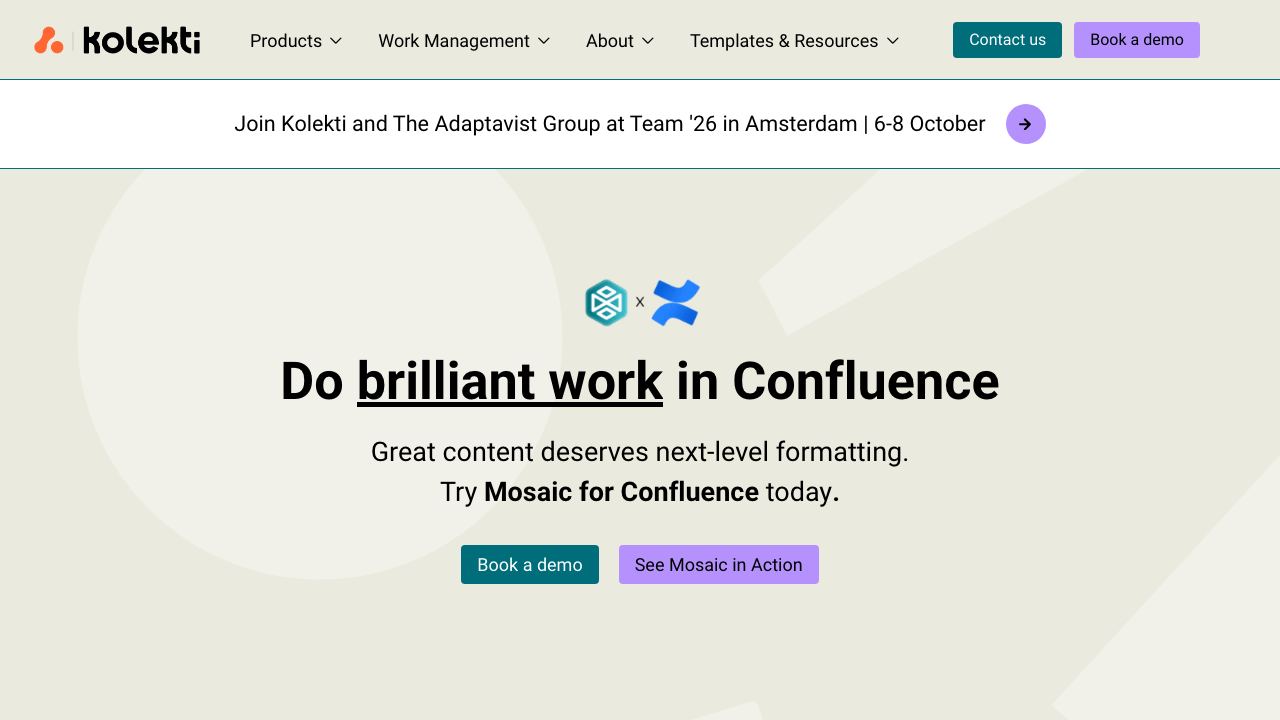Click the underlined brilliant work heading text
Screen dimensions: 1280x720
coord(510,382)
